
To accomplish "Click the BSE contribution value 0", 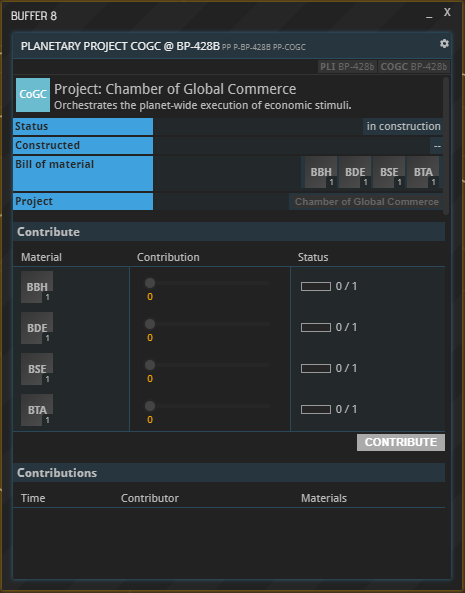I will pos(150,379).
